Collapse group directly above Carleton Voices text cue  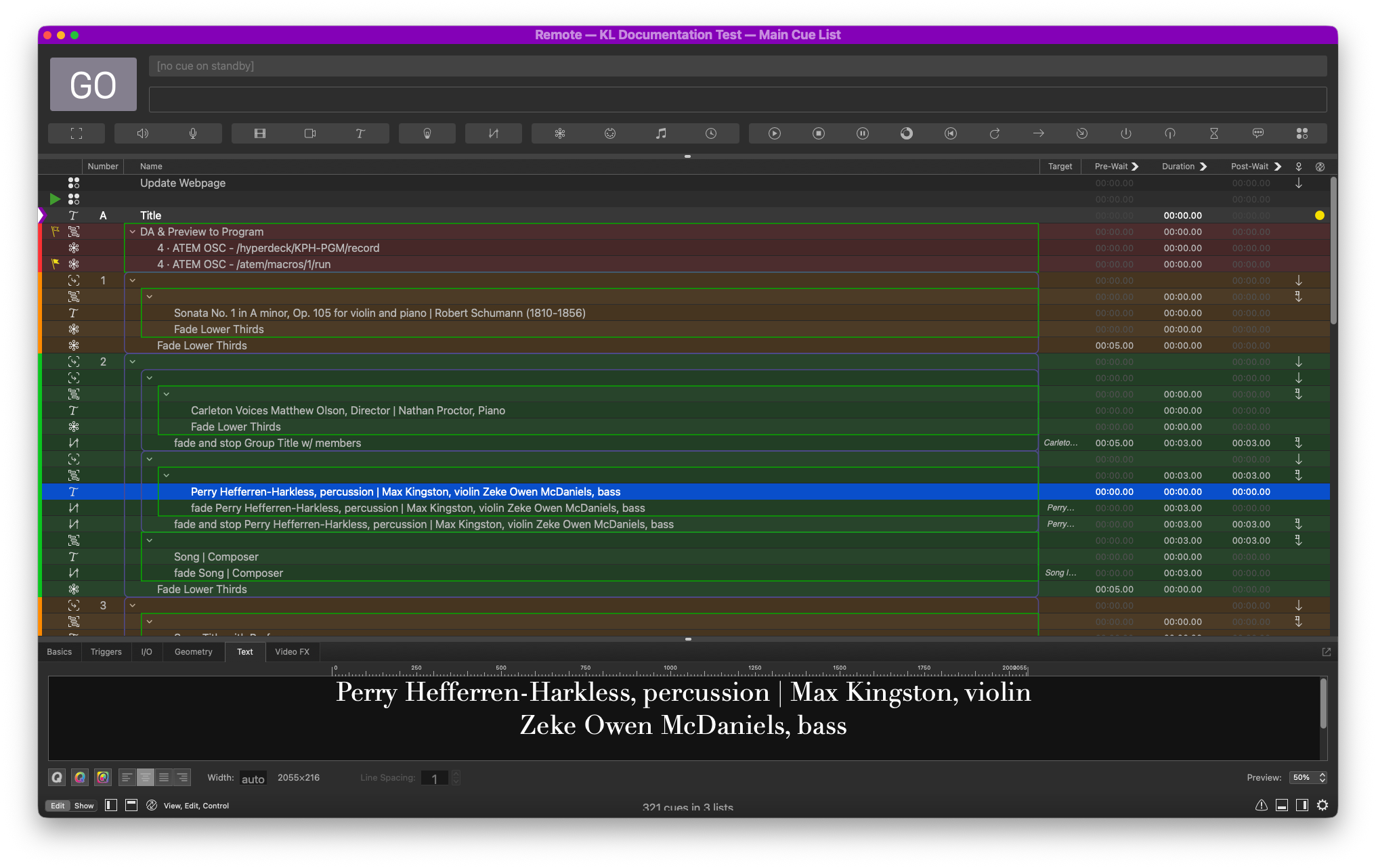pos(167,394)
